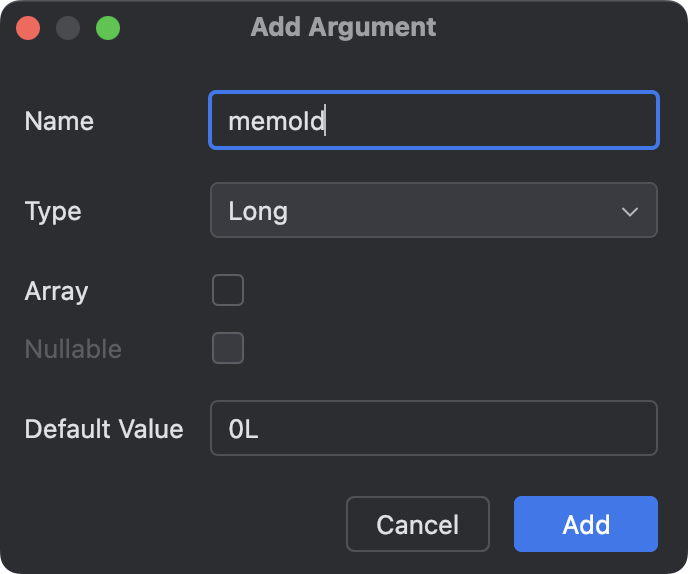The image size is (688, 574).
Task: Click the green zoom window button
Action: click(x=107, y=28)
